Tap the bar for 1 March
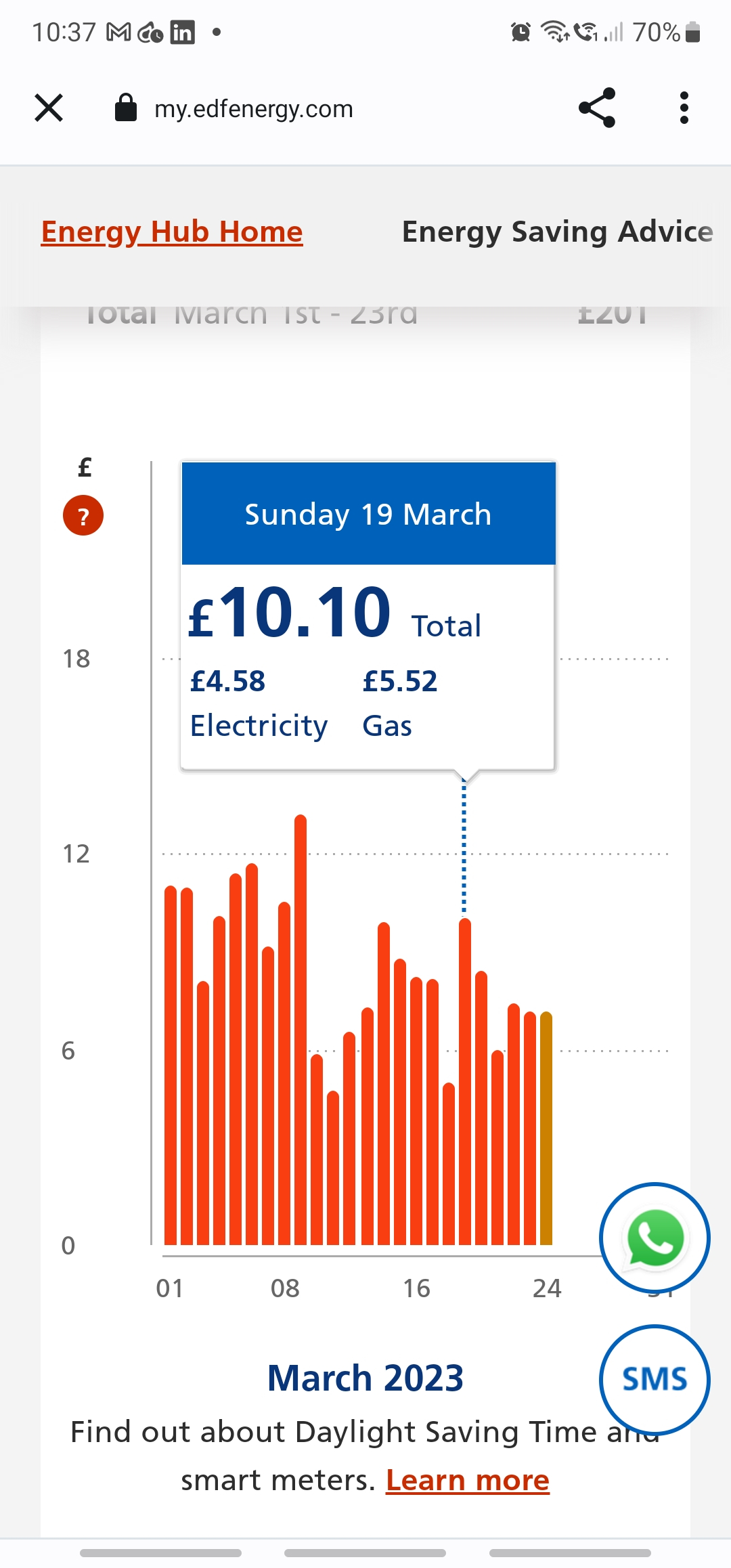This screenshot has width=731, height=1568. [x=171, y=1065]
